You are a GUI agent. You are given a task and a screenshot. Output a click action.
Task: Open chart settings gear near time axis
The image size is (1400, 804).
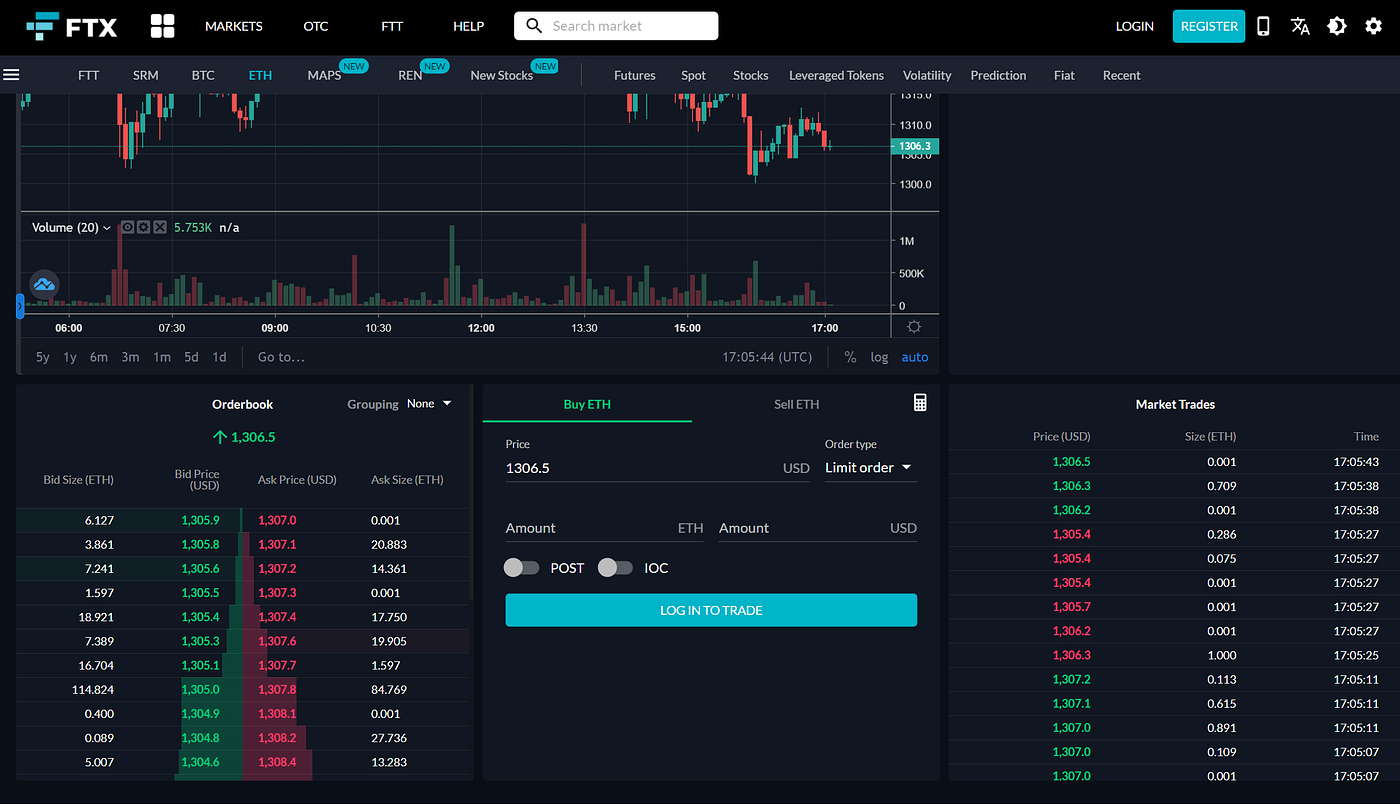coord(914,327)
